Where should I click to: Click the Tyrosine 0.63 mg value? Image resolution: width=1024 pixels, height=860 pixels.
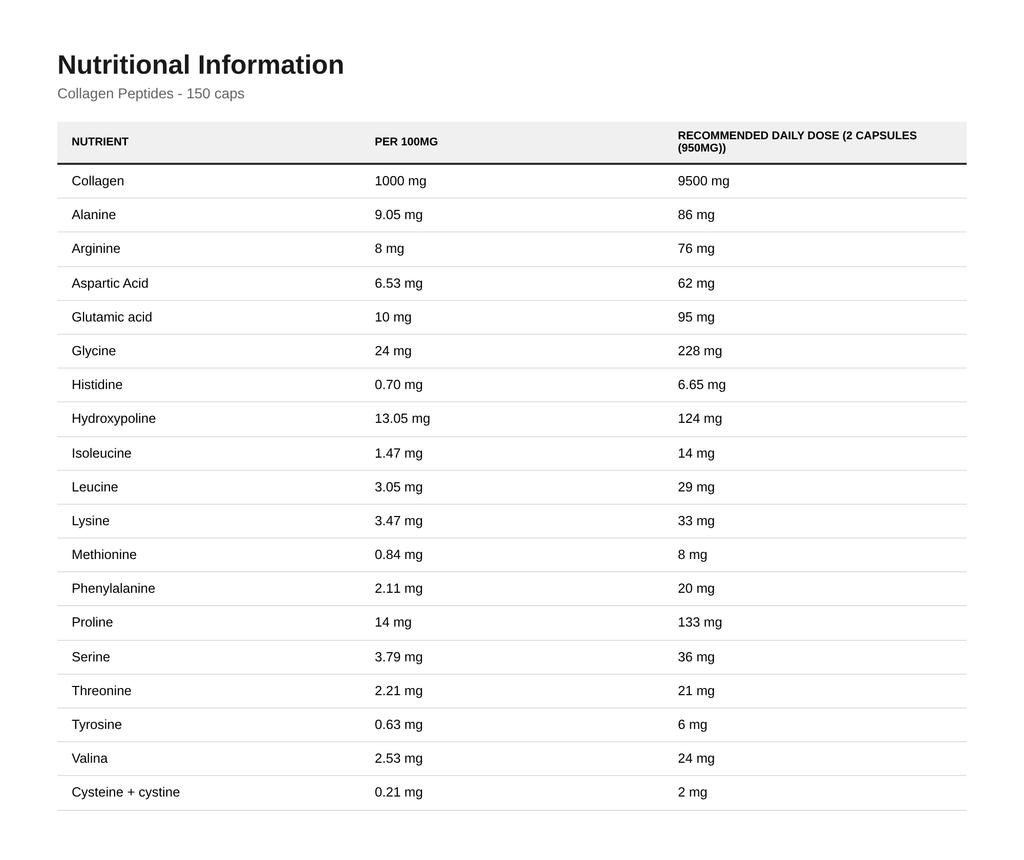(398, 725)
